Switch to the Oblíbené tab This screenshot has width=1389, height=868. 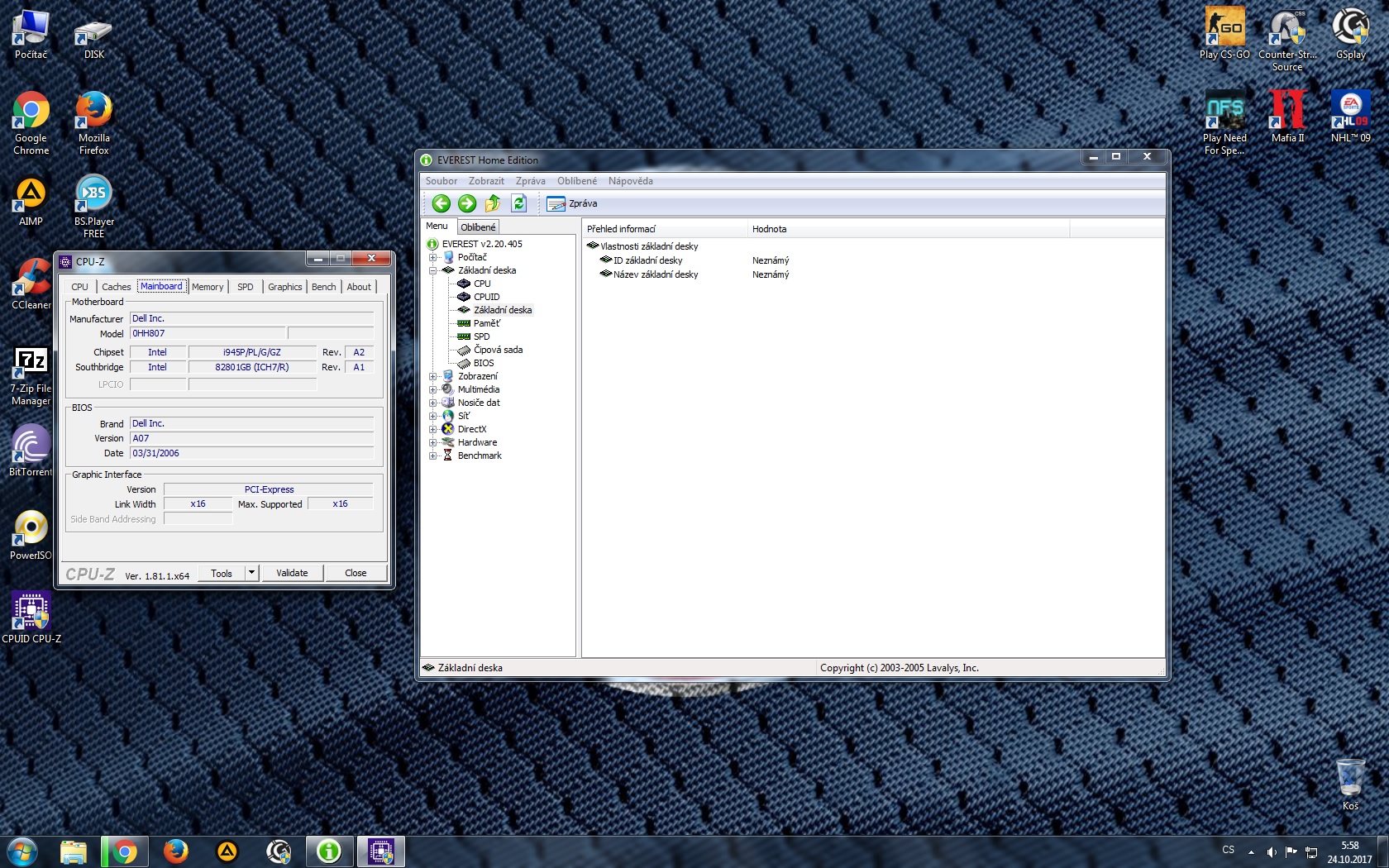point(478,227)
